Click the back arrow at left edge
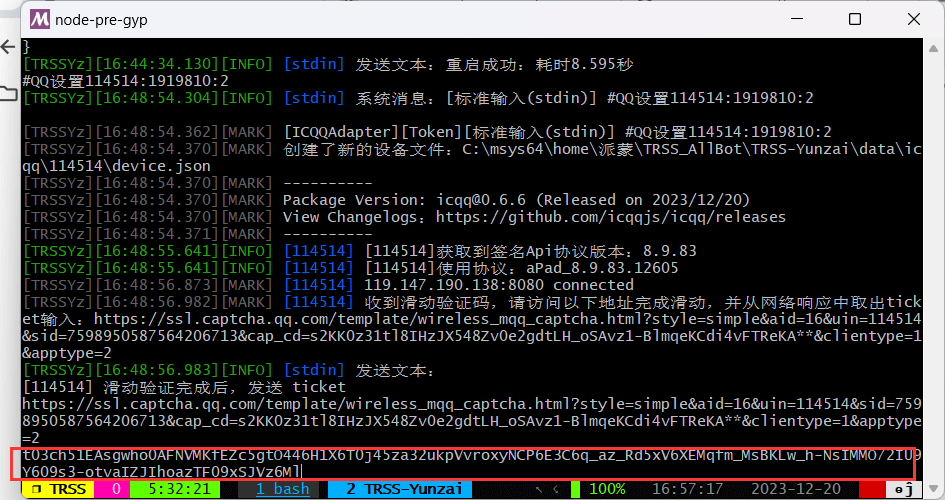The image size is (945, 500). pyautogui.click(x=7, y=47)
